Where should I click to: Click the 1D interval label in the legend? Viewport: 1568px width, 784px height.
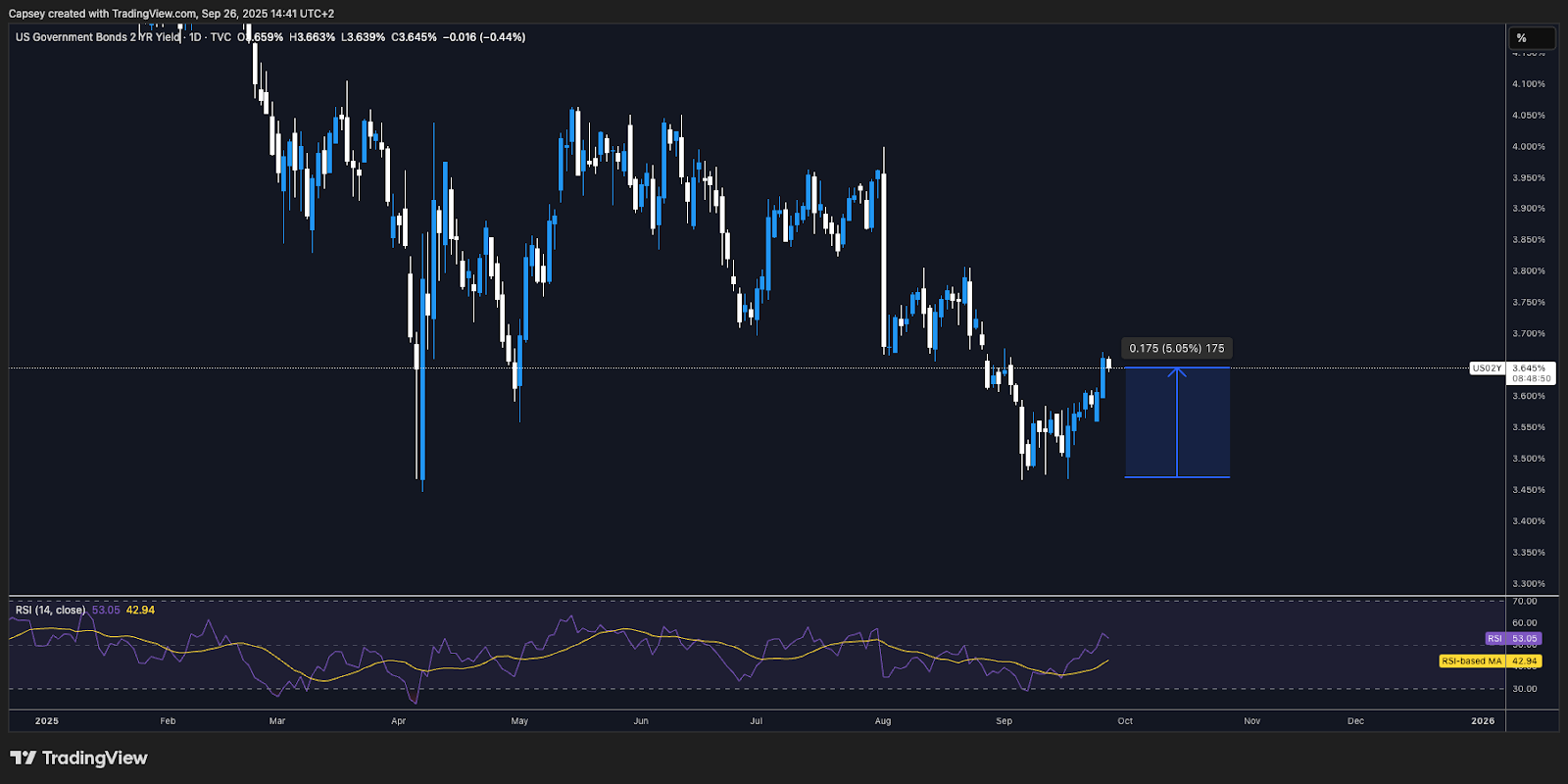pos(195,37)
